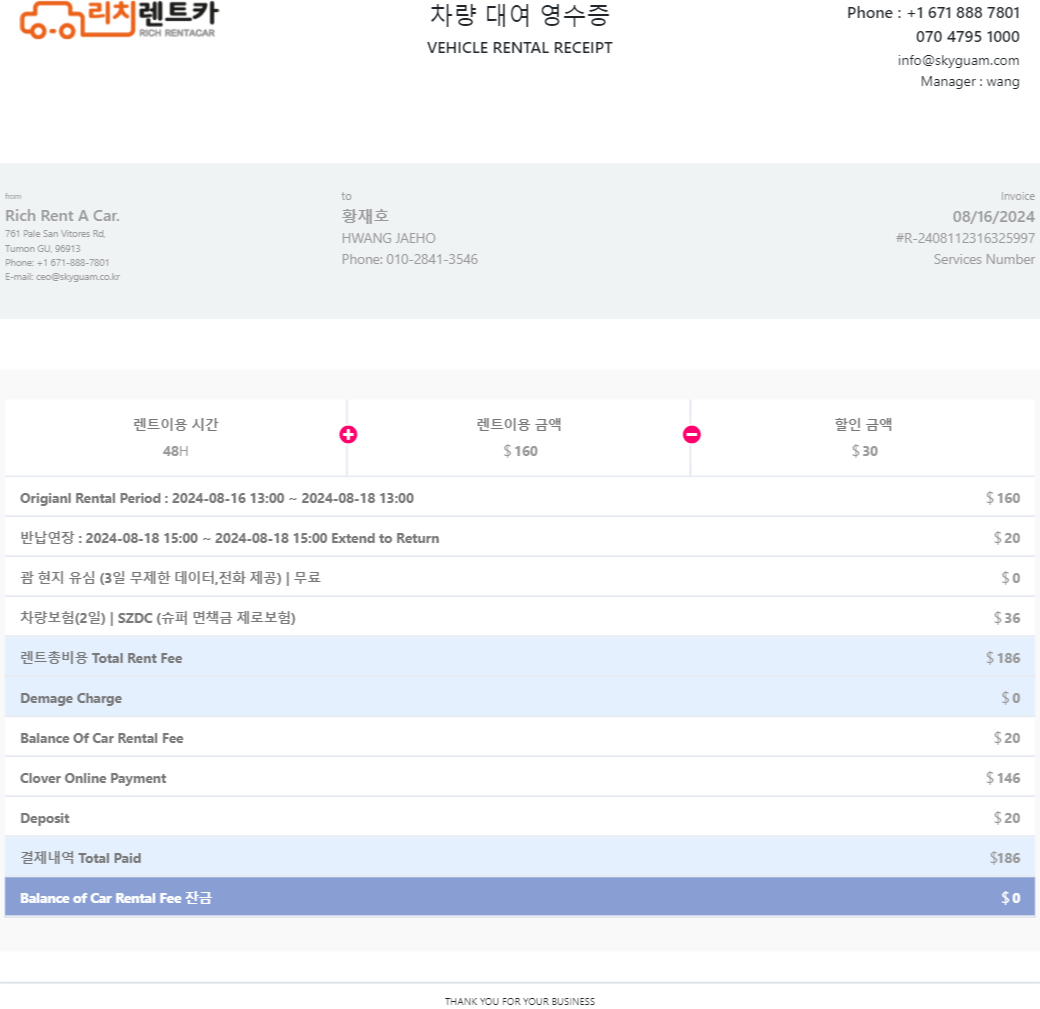Image resolution: width=1040 pixels, height=1009 pixels.
Task: Click the Phone +1 671 888 7801 header
Action: [x=933, y=13]
